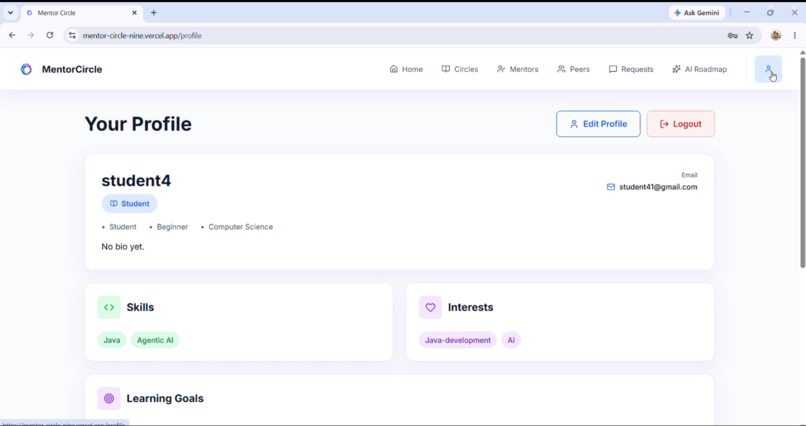This screenshot has height=426, width=806.
Task: Click the Agentic AI skill tag
Action: coord(155,340)
